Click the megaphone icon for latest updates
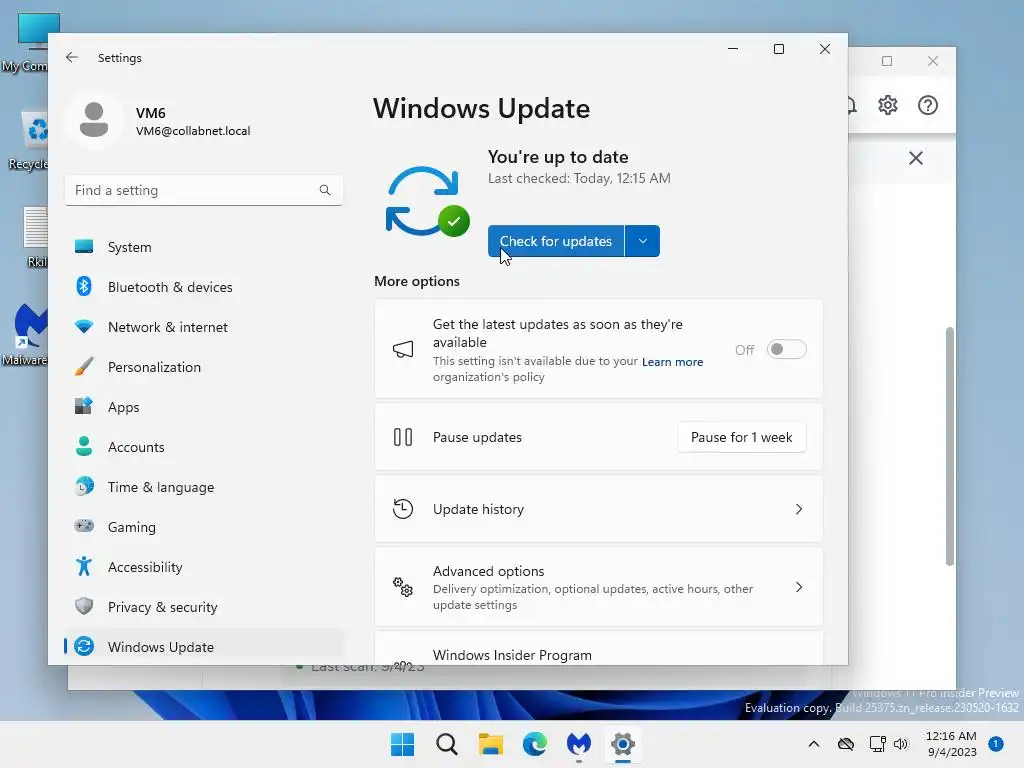Screen dimensions: 1024x768 [x=403, y=349]
